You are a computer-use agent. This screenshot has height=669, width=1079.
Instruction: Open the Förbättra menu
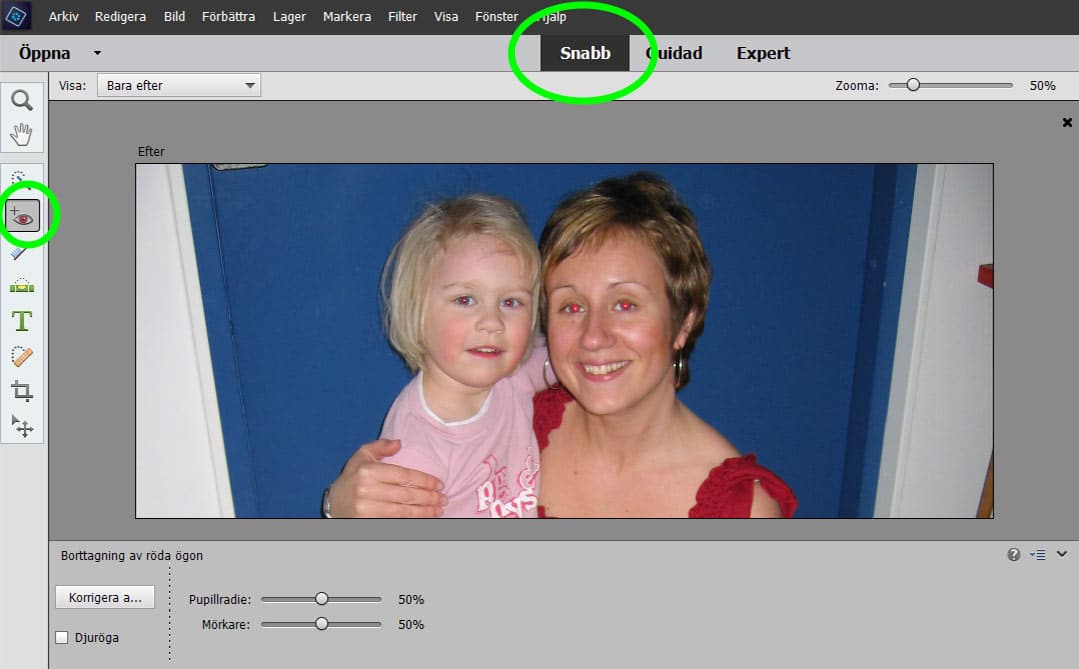pos(228,16)
